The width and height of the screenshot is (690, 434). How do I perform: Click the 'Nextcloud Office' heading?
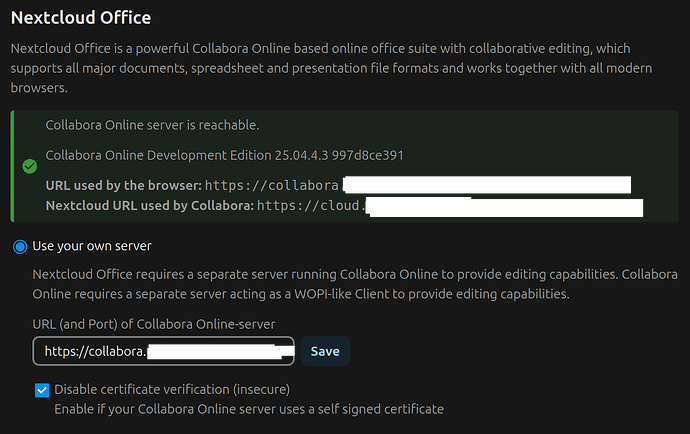point(81,18)
